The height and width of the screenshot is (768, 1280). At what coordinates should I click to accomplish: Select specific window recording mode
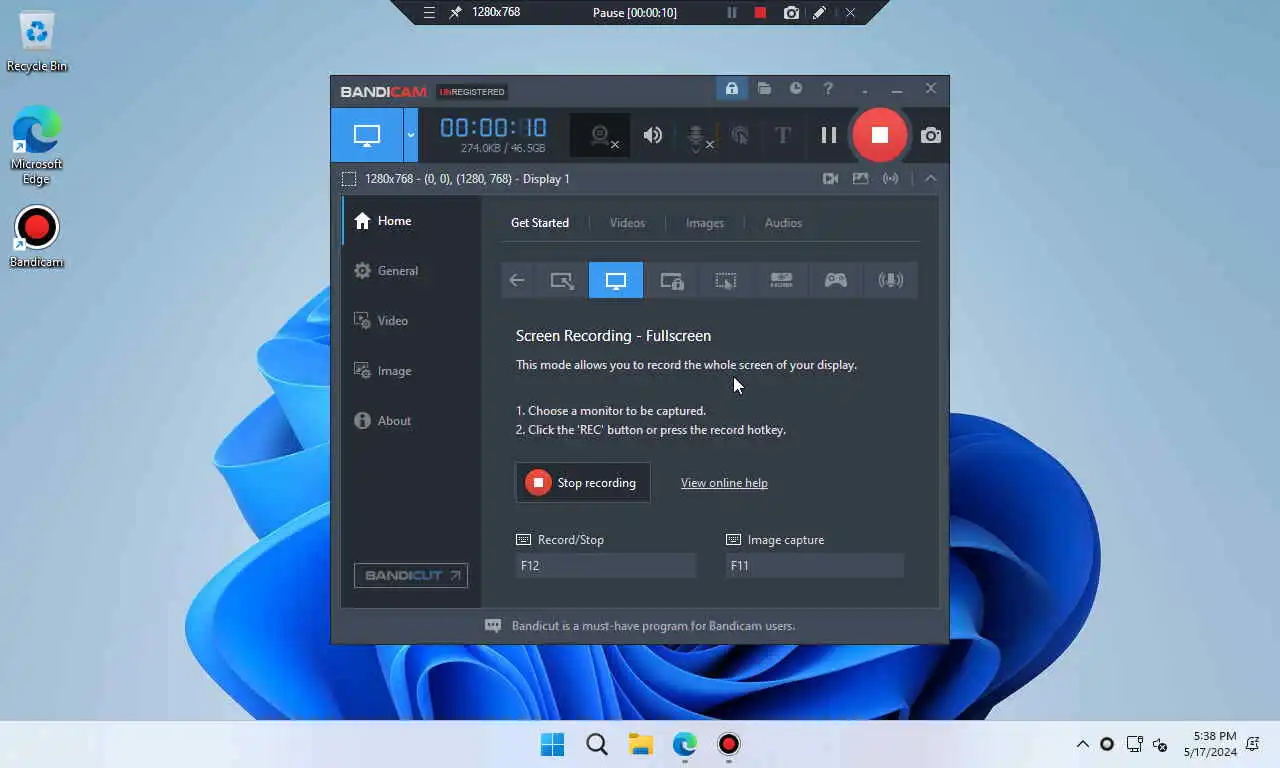click(672, 280)
